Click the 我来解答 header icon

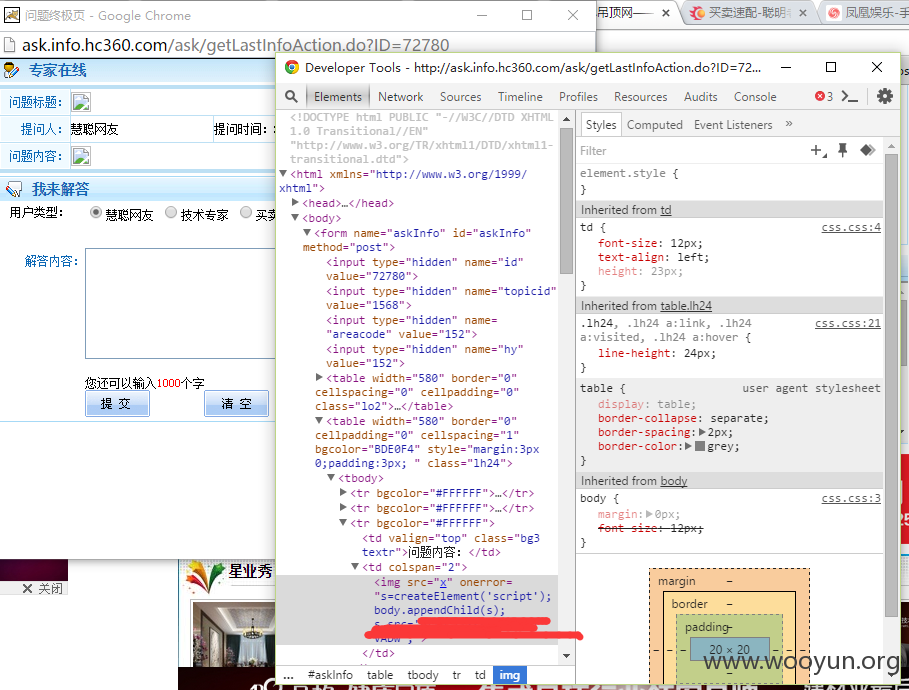(13, 189)
